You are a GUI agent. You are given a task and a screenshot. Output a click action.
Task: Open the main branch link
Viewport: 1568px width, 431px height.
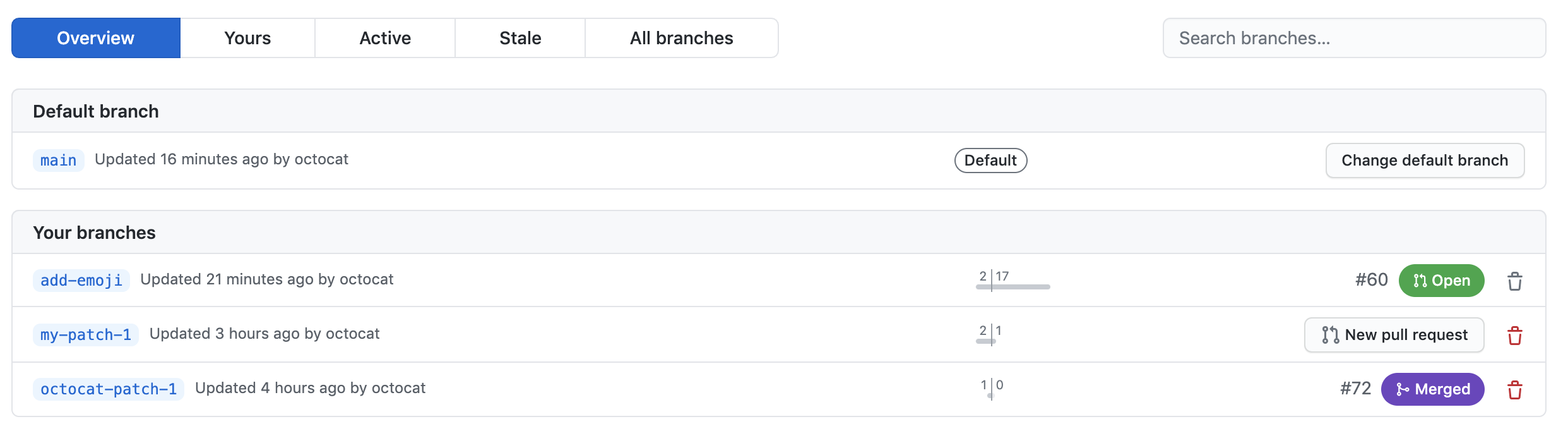coord(58,161)
